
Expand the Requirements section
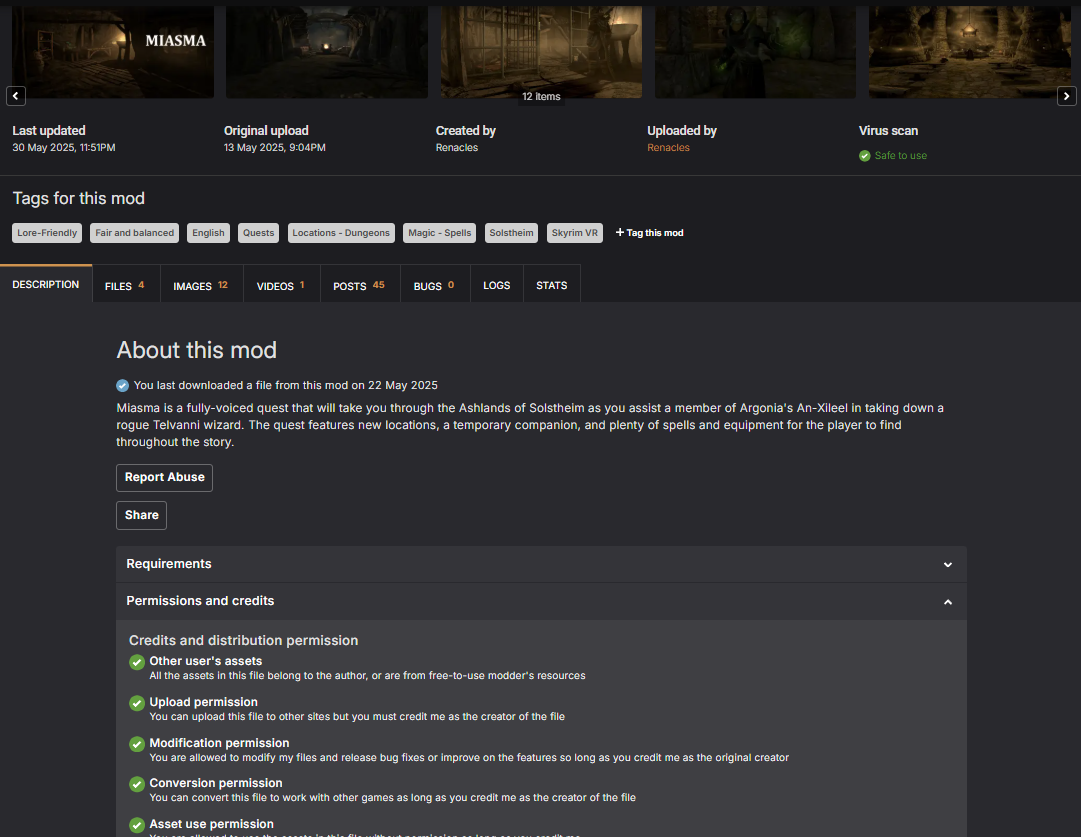(x=541, y=564)
